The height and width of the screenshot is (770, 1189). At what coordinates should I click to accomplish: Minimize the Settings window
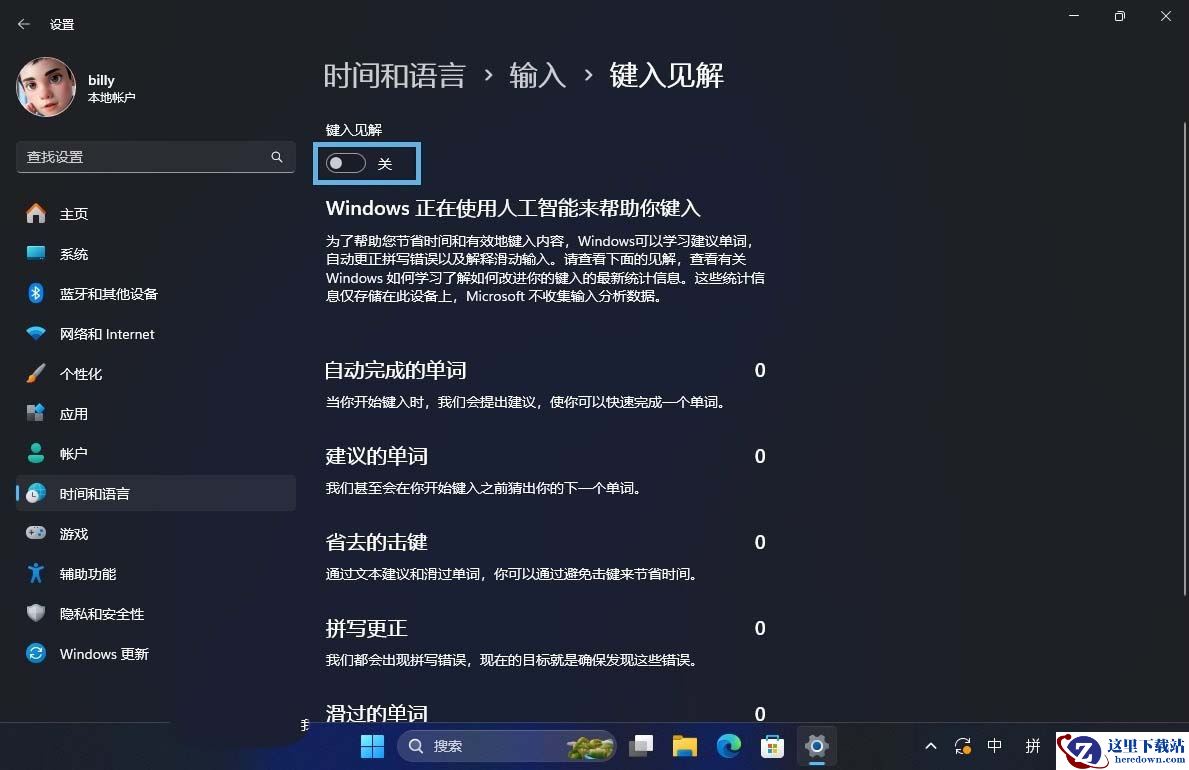point(1074,16)
